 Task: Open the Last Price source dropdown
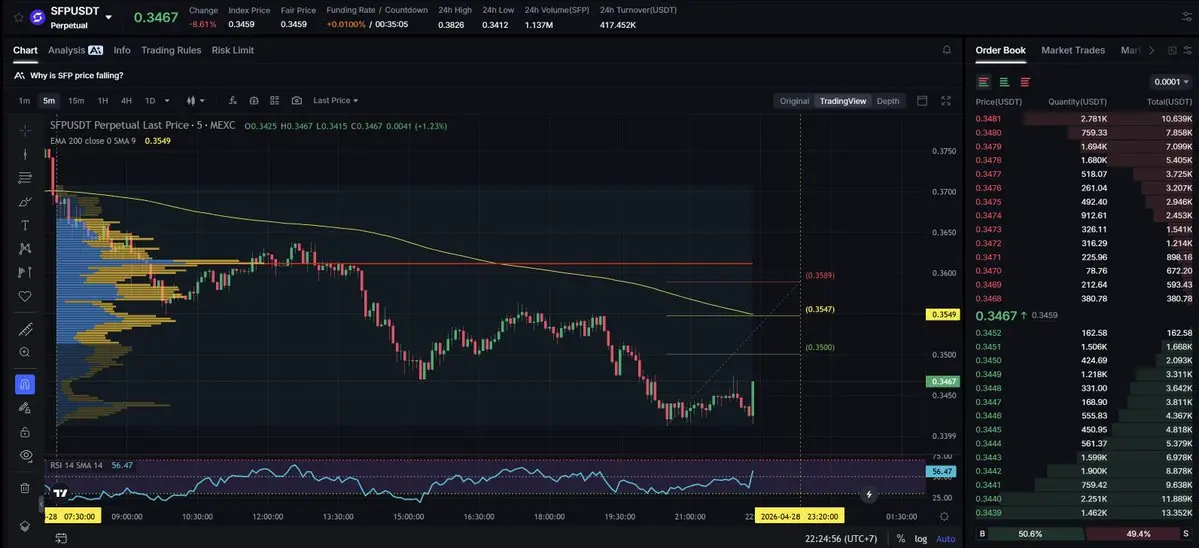(336, 100)
